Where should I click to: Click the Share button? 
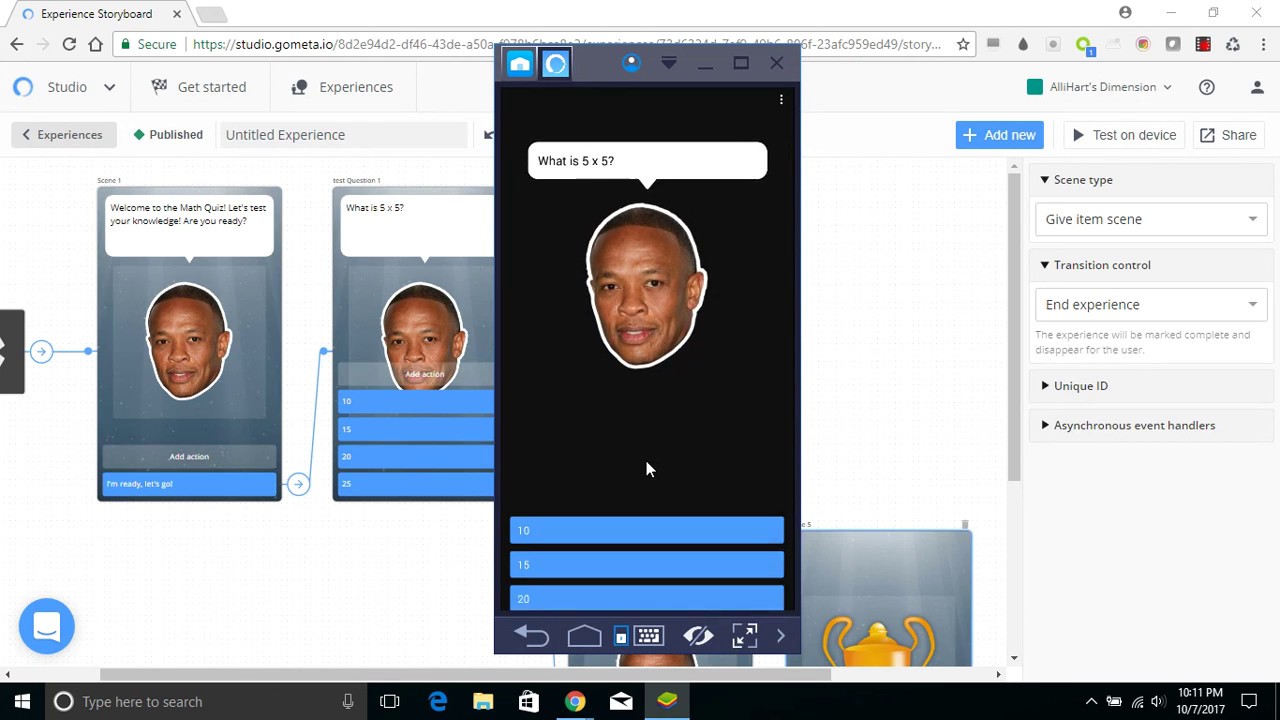pyautogui.click(x=1228, y=135)
